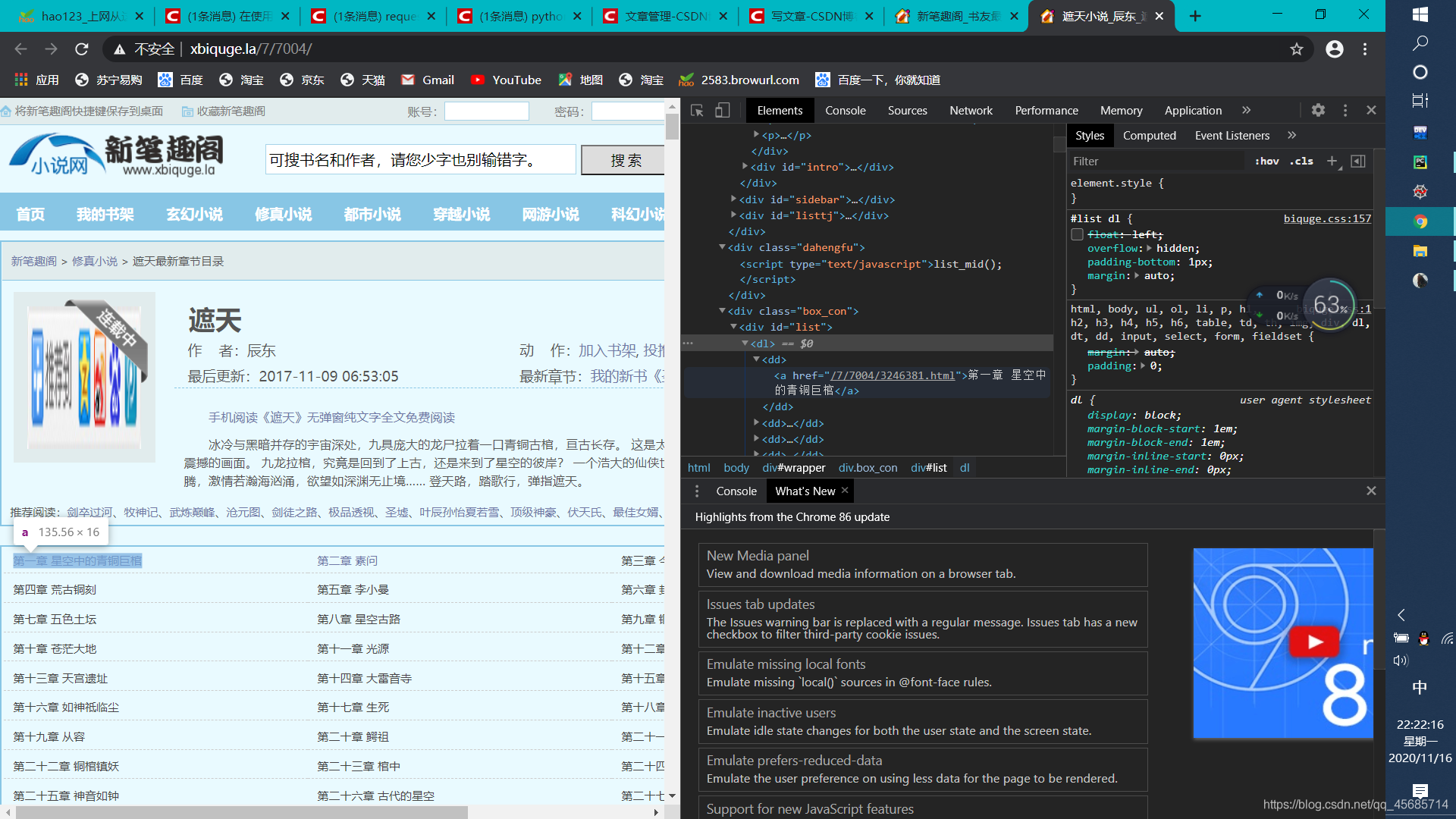Focus the Styles Filter input

click(x=1156, y=161)
